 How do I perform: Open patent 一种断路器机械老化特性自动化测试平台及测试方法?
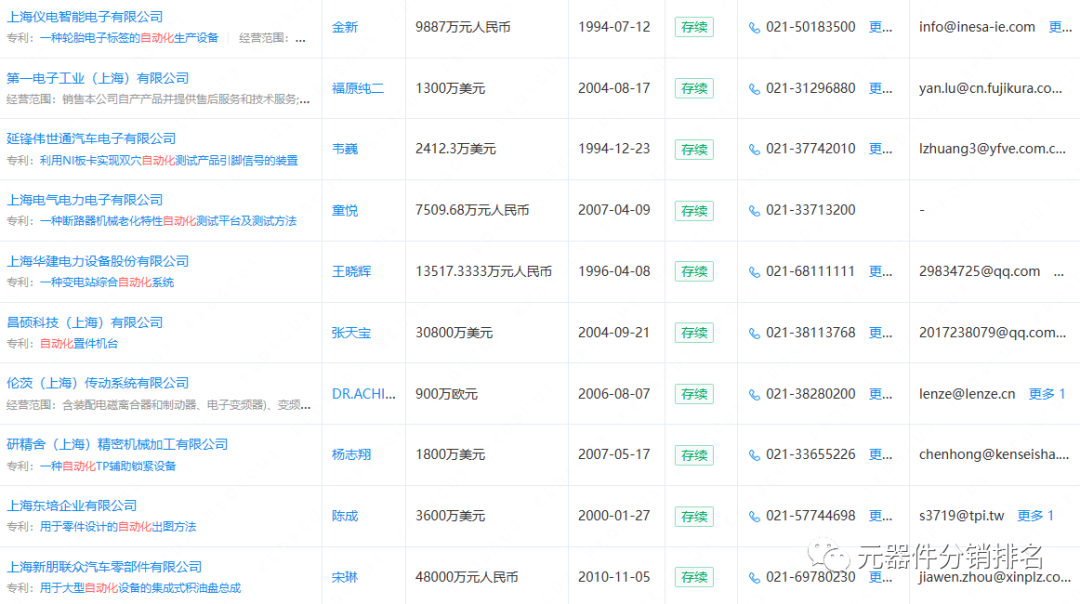point(168,221)
